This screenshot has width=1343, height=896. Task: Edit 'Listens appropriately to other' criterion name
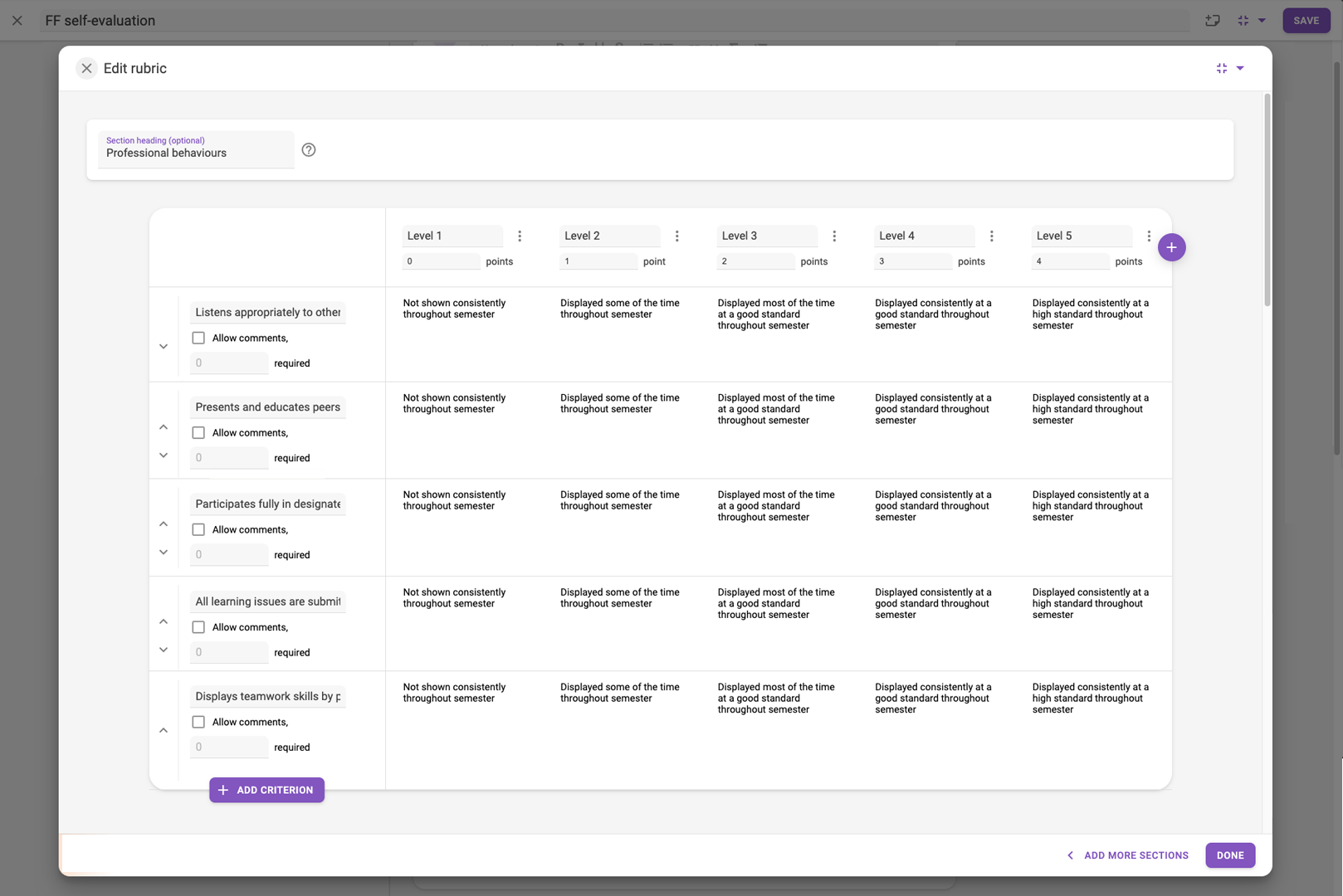[x=268, y=313]
